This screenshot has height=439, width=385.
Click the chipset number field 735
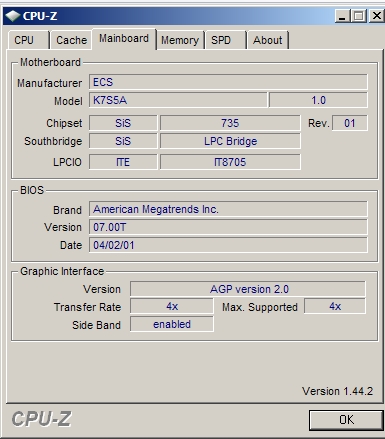point(230,123)
